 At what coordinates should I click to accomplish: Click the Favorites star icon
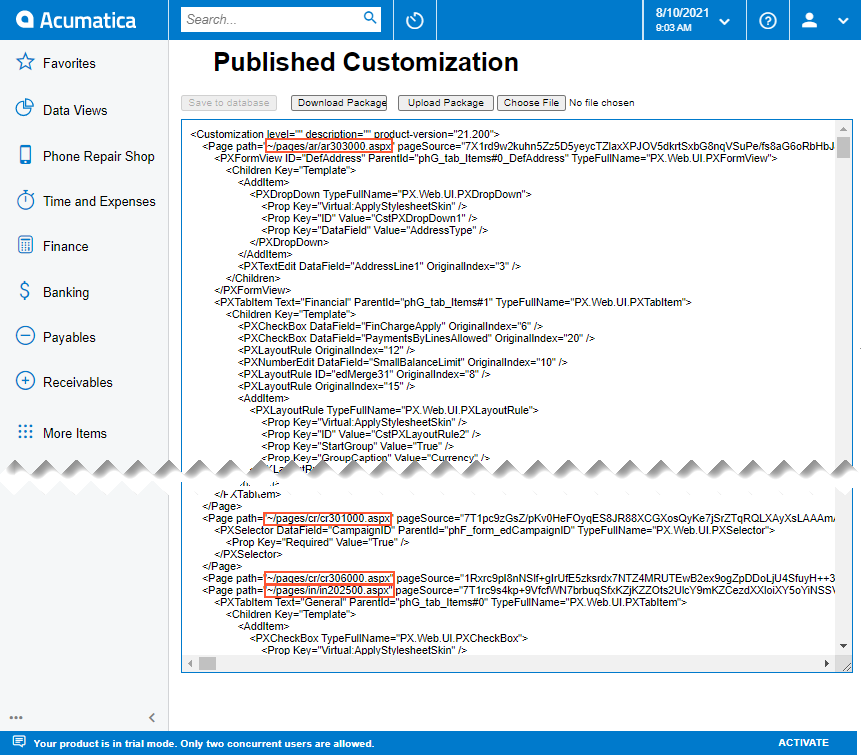(x=25, y=61)
